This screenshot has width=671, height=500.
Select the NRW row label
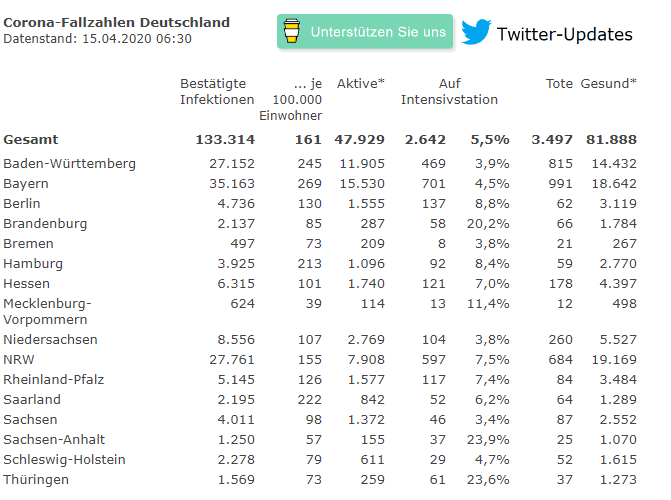(x=19, y=360)
